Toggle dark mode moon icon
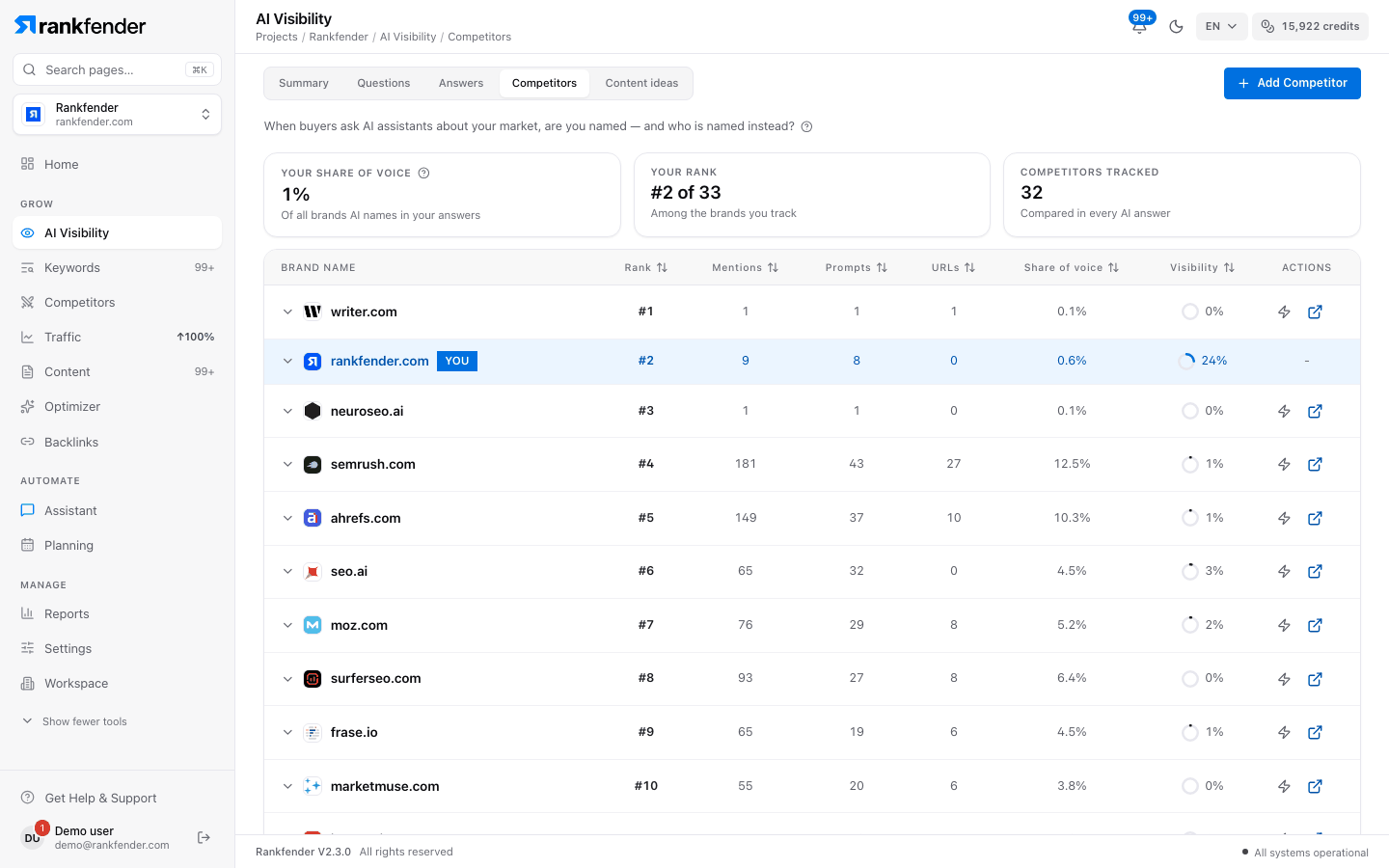The width and height of the screenshot is (1389, 868). (x=1176, y=27)
